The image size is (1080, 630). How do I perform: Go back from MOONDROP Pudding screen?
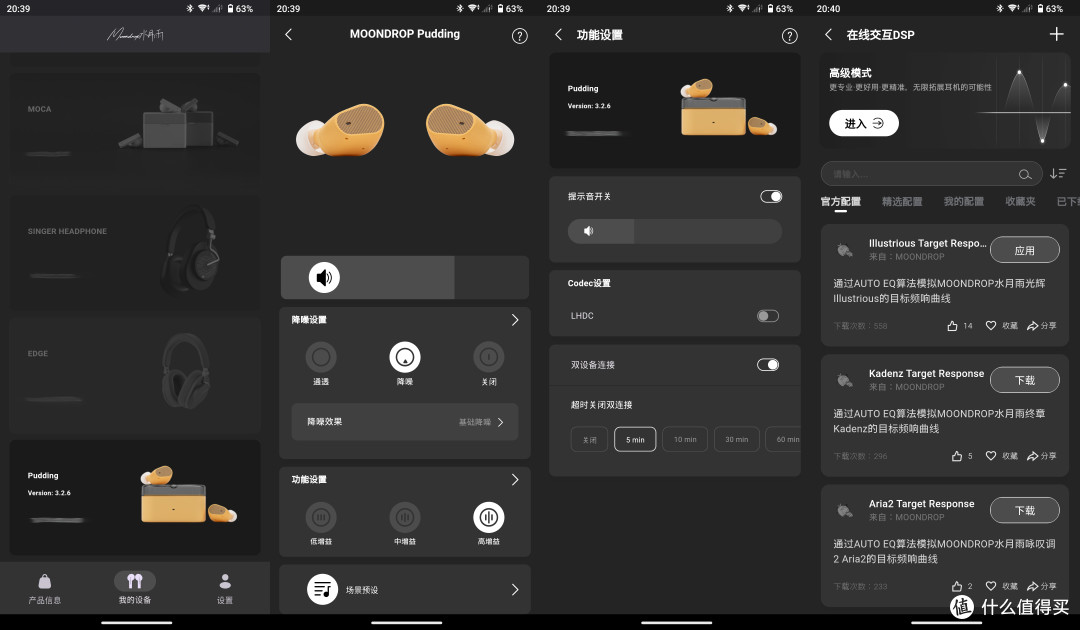point(289,34)
